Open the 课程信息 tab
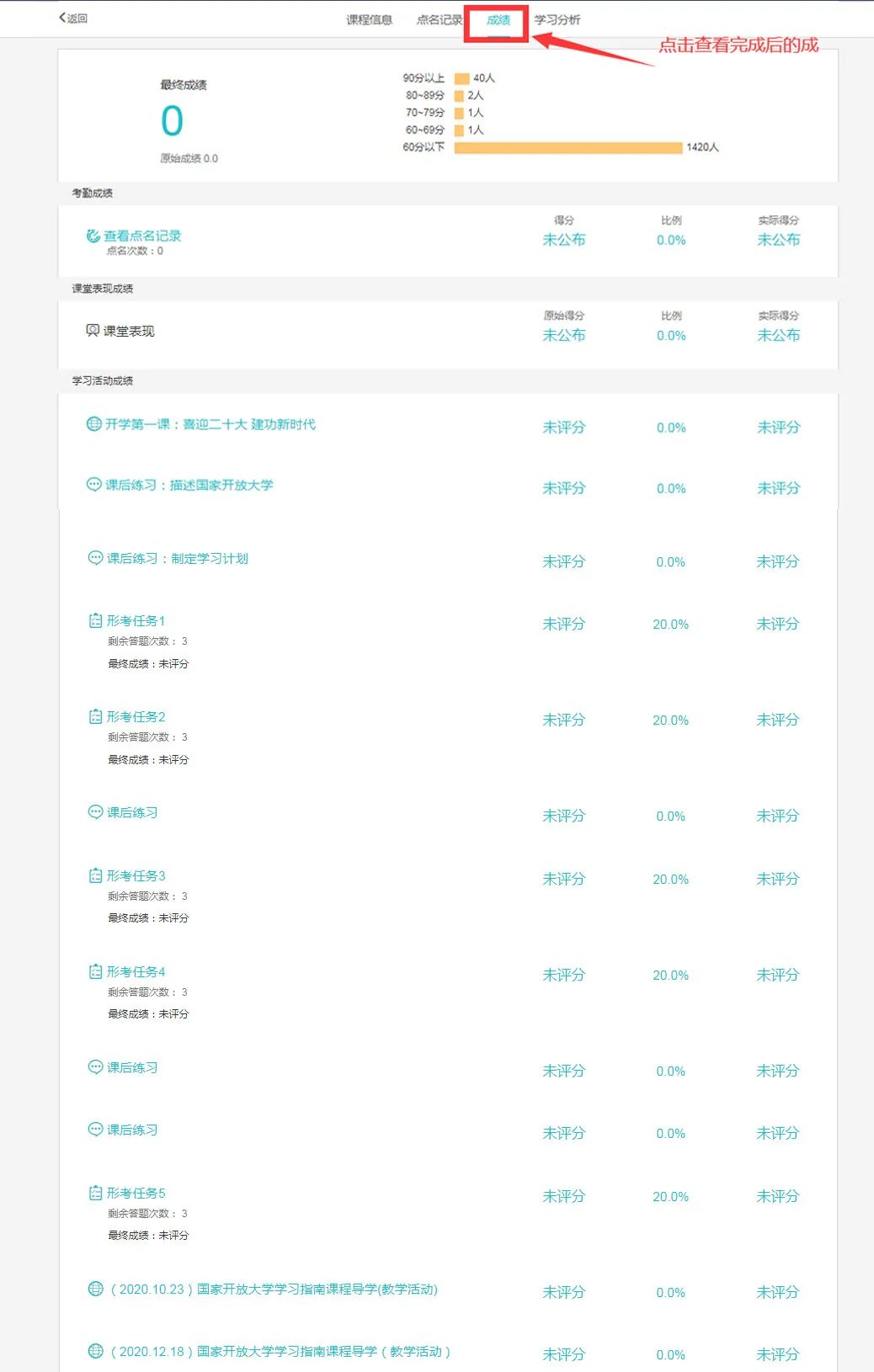 pos(367,19)
